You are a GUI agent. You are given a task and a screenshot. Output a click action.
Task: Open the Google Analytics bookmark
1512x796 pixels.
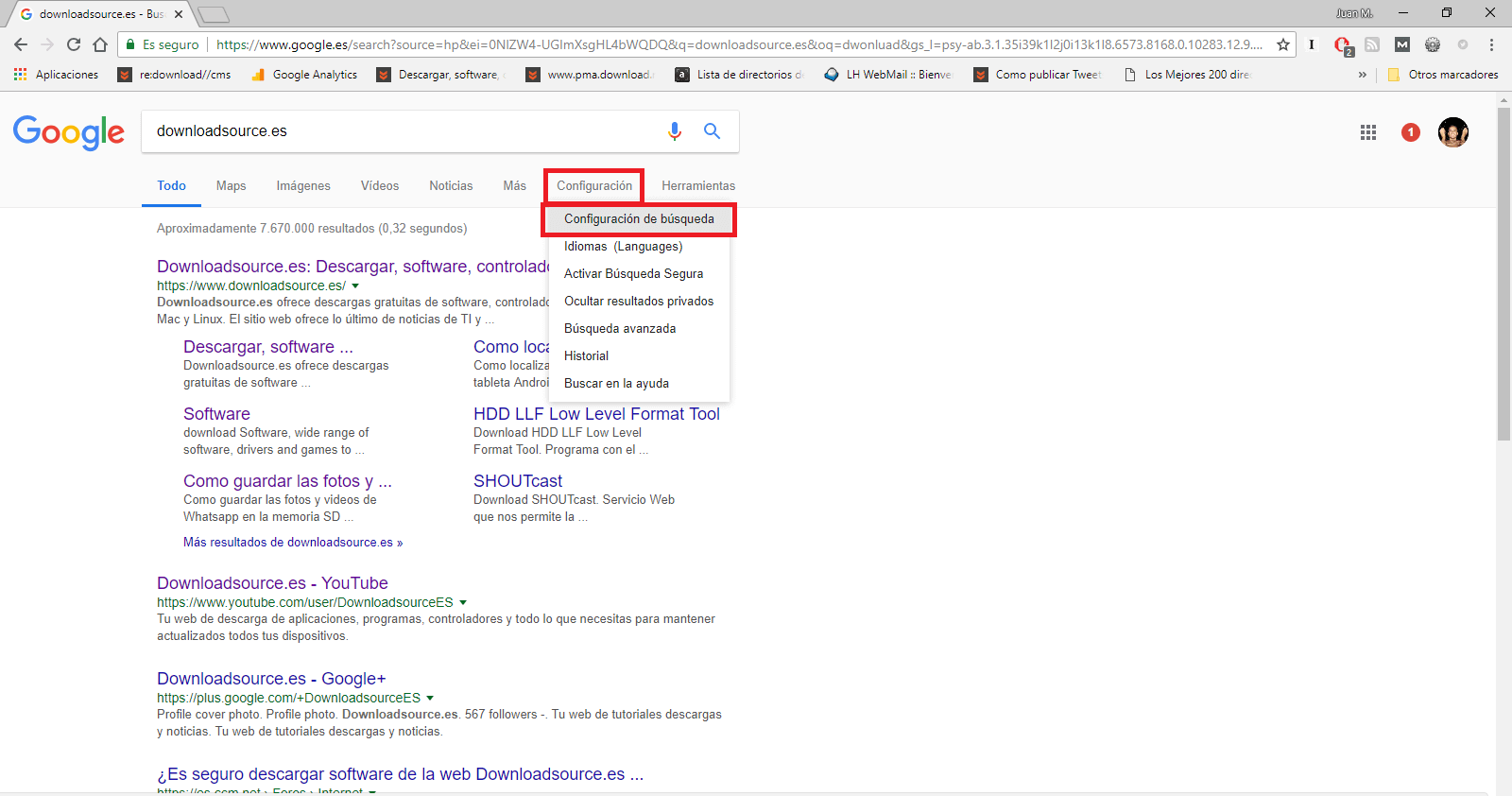pos(304,75)
